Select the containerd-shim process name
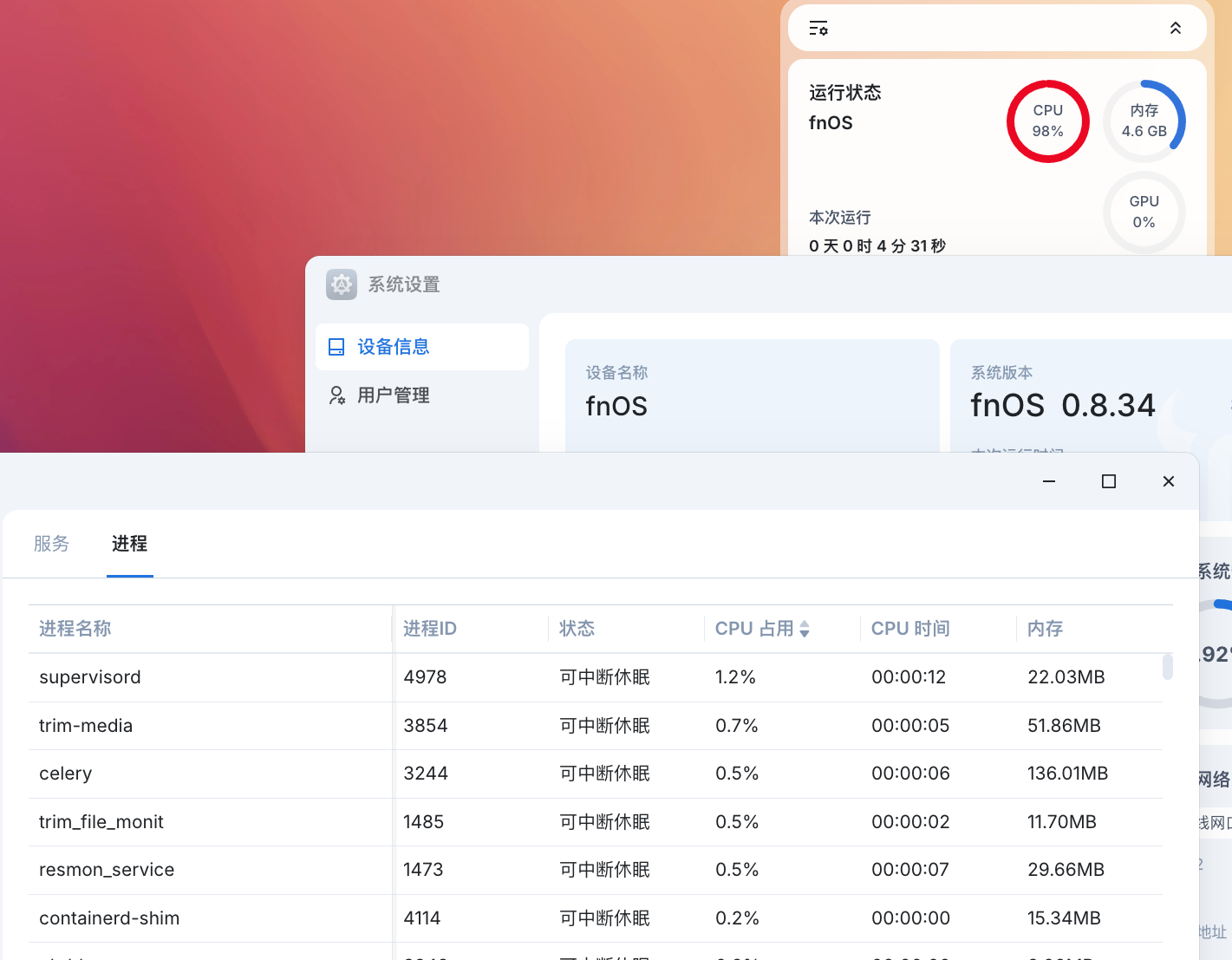Screen dimensions: 1232x960 [109, 918]
